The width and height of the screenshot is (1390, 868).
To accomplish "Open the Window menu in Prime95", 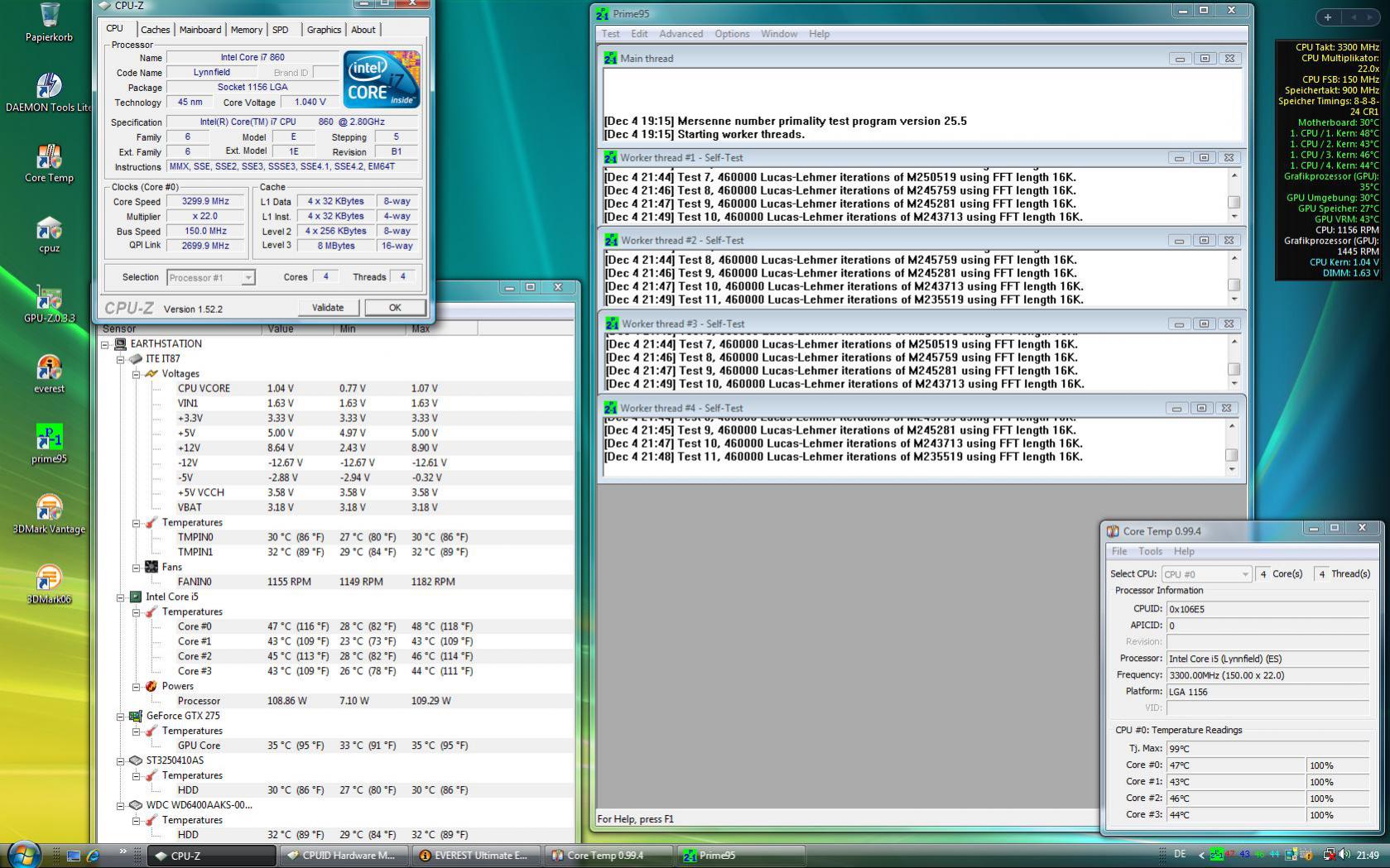I will [x=779, y=34].
